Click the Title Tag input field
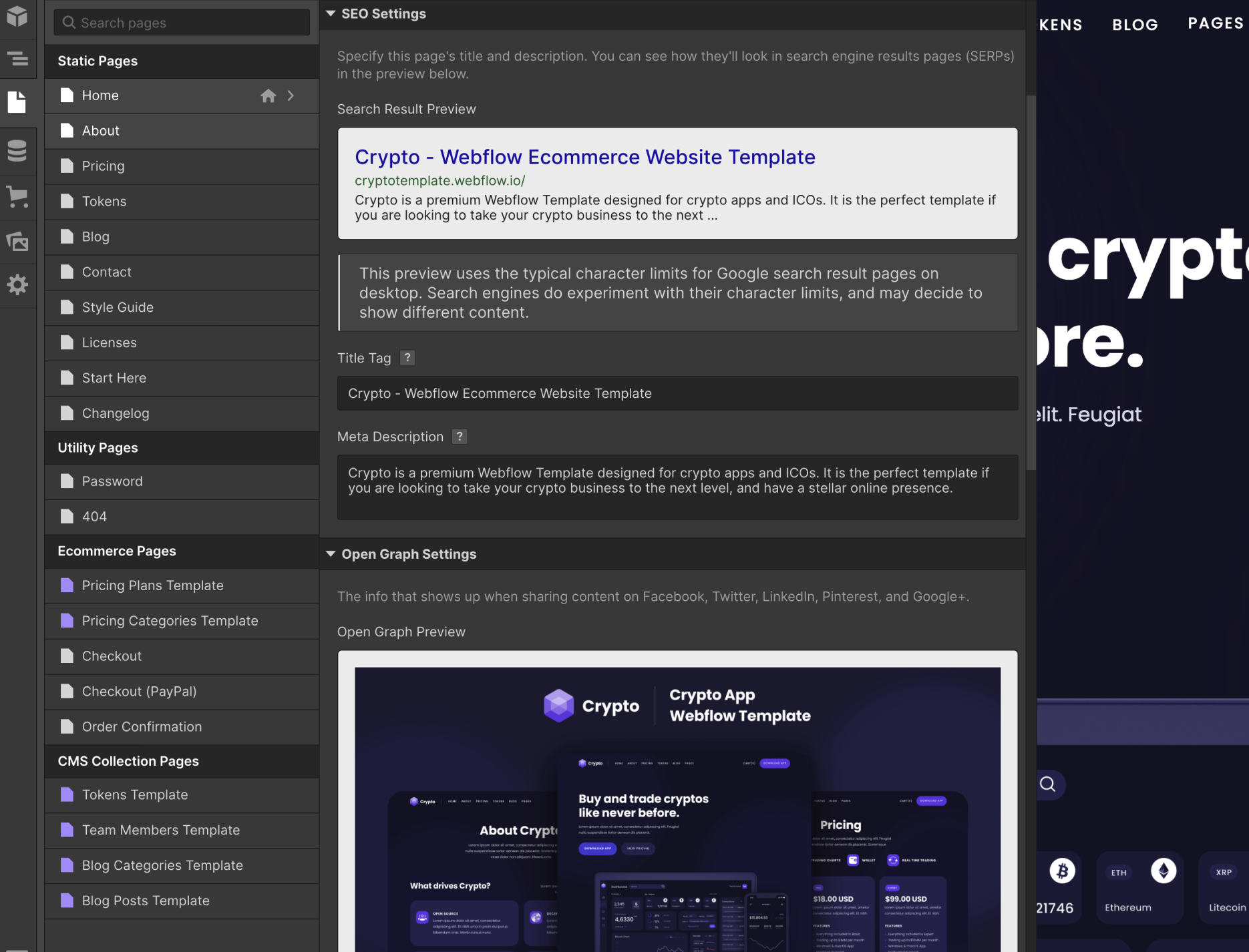Image resolution: width=1249 pixels, height=952 pixels. pyautogui.click(x=677, y=393)
